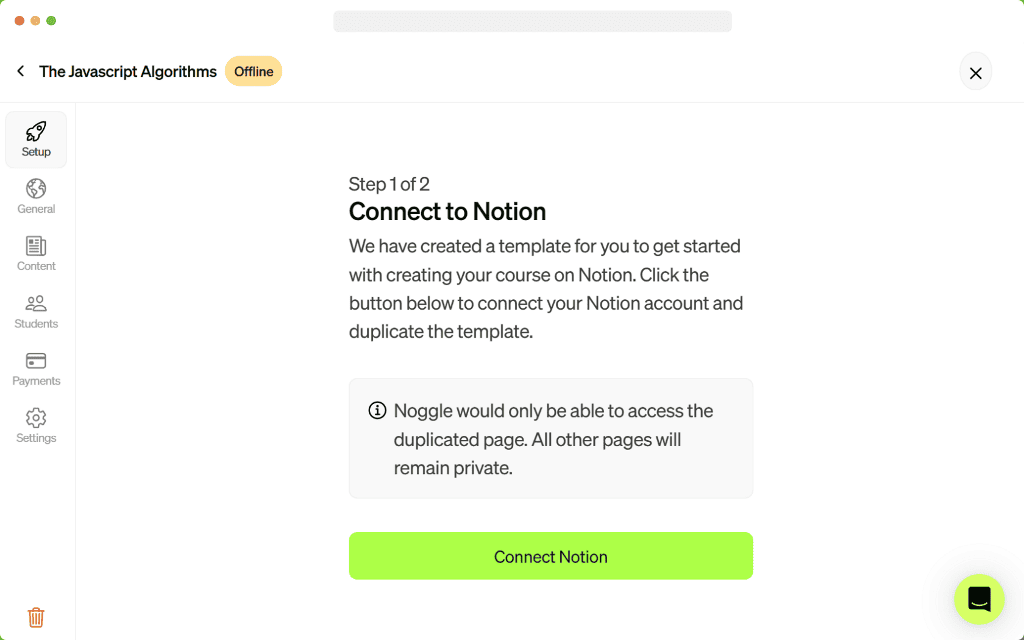Open the Intercom chat messenger bubble
Viewport: 1024px width, 640px height.
(x=979, y=600)
